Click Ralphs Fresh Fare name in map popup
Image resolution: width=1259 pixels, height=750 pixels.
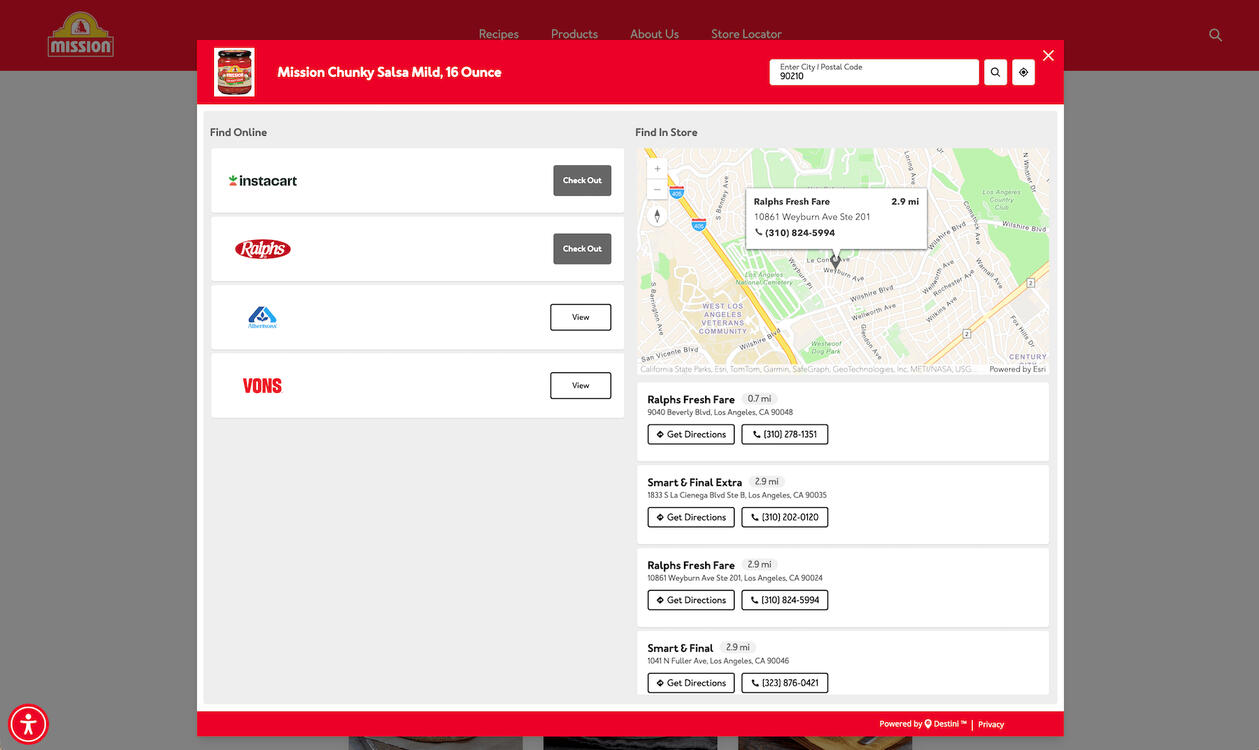pyautogui.click(x=792, y=202)
